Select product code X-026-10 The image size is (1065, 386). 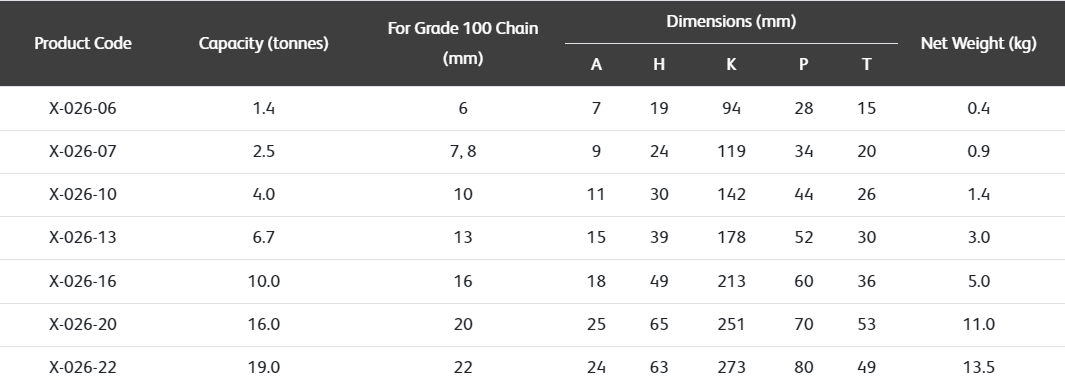(x=83, y=194)
